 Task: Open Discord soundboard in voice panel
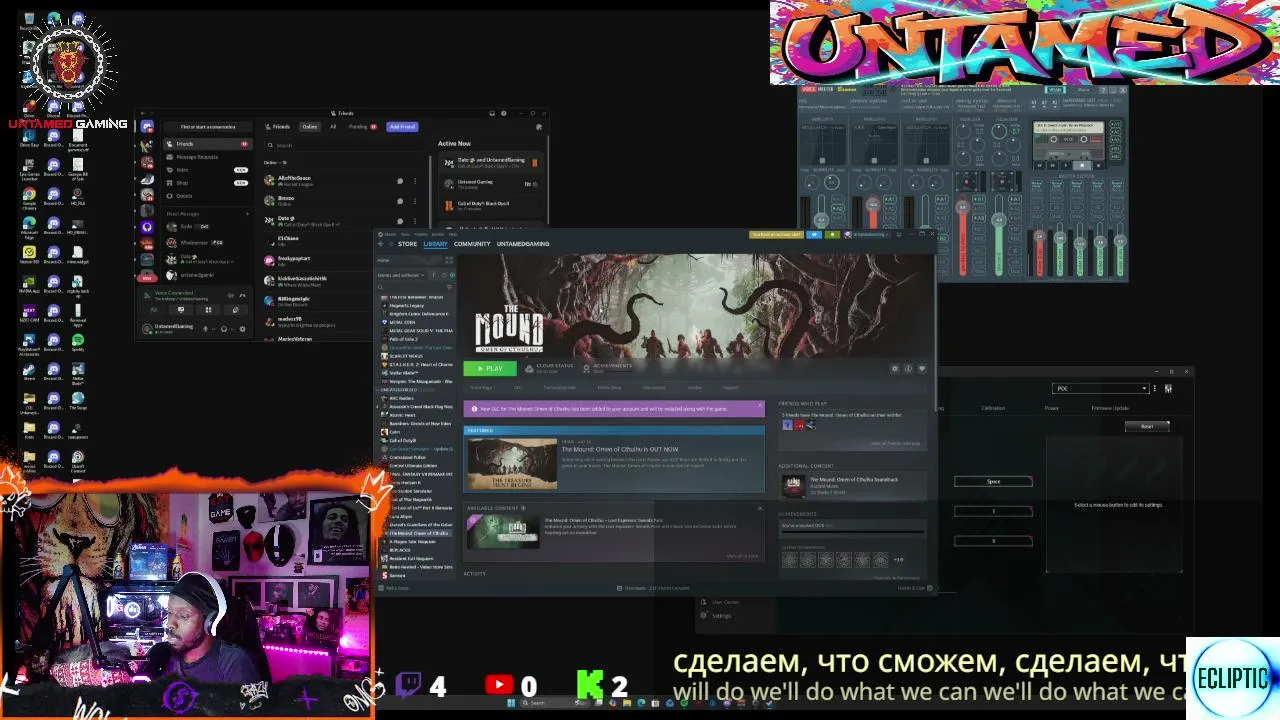[235, 310]
